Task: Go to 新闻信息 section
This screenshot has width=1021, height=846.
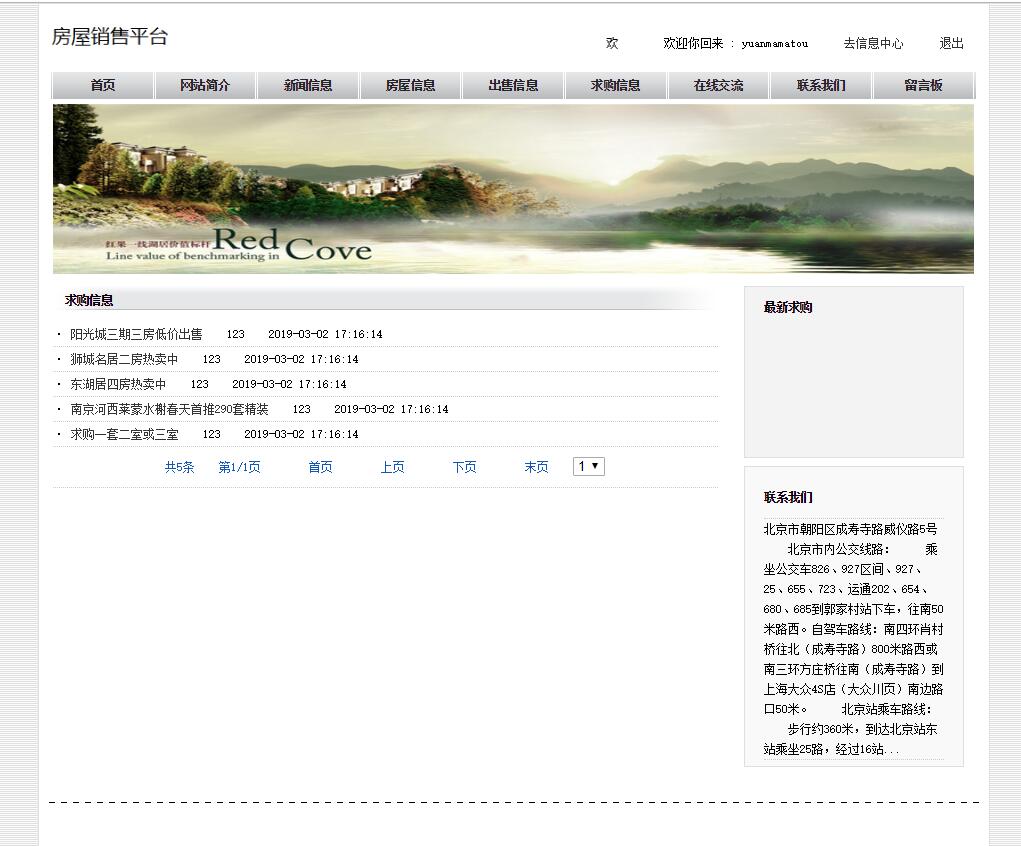Action: tap(307, 85)
